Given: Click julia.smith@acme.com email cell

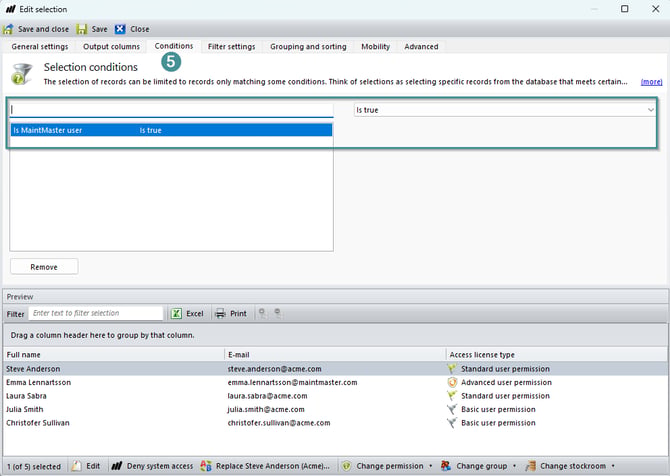Looking at the screenshot, I should coord(266,409).
